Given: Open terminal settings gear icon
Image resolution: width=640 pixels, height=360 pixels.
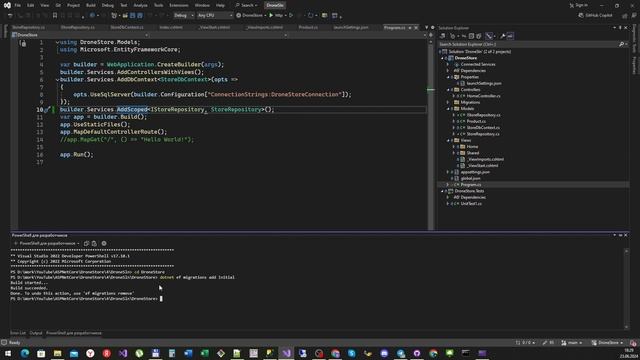Looking at the screenshot, I should click(x=104, y=243).
